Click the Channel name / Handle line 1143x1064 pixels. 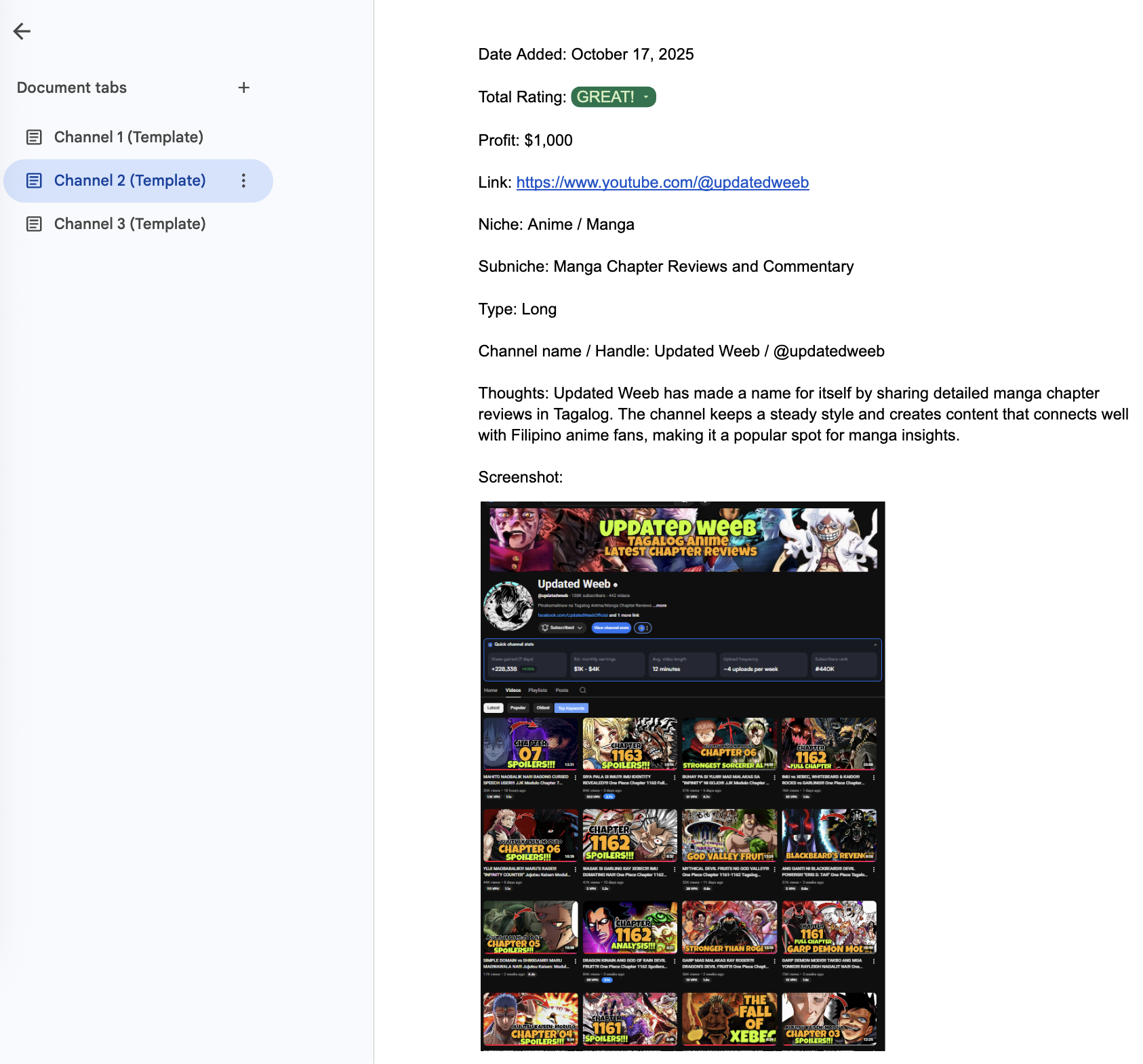[681, 351]
